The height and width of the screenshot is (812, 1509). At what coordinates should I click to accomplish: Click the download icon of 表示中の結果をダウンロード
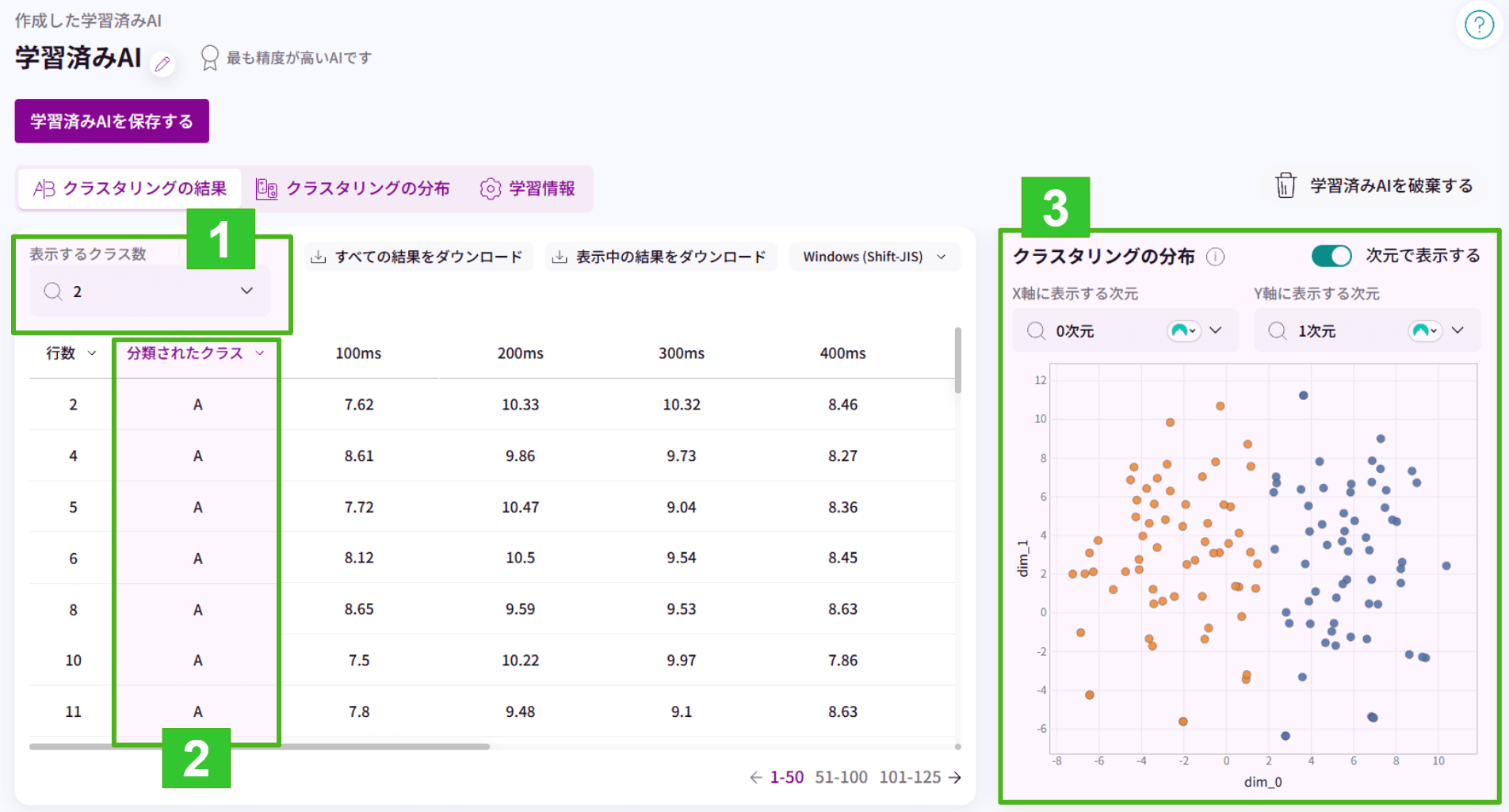pyautogui.click(x=560, y=257)
